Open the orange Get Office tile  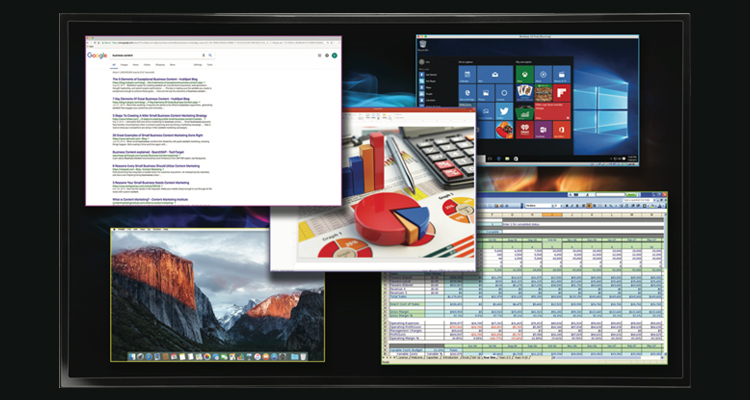click(x=562, y=130)
